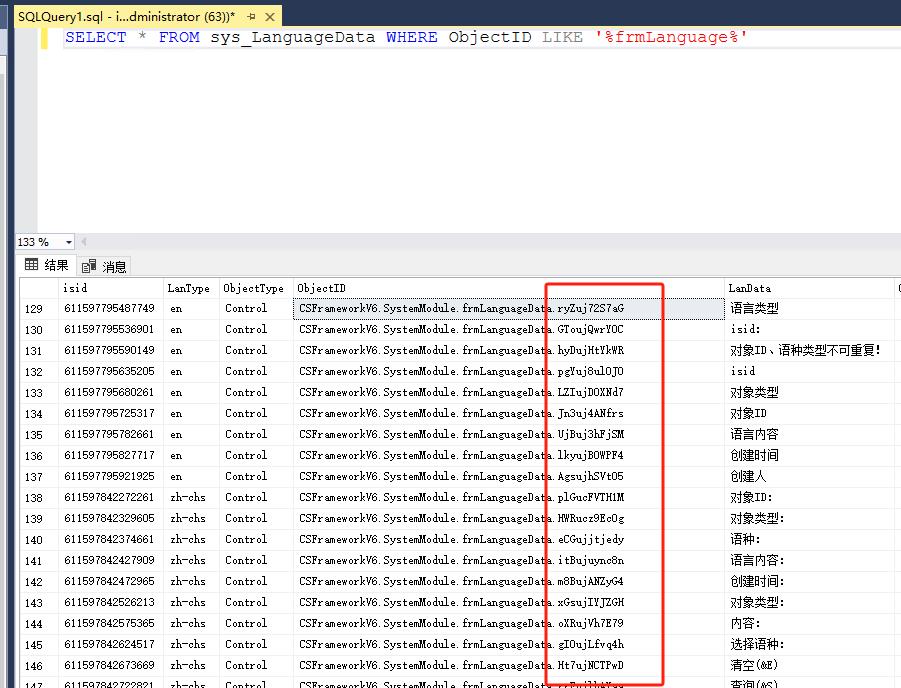
Task: Click the message icon on the 消息 tab
Action: click(88, 265)
